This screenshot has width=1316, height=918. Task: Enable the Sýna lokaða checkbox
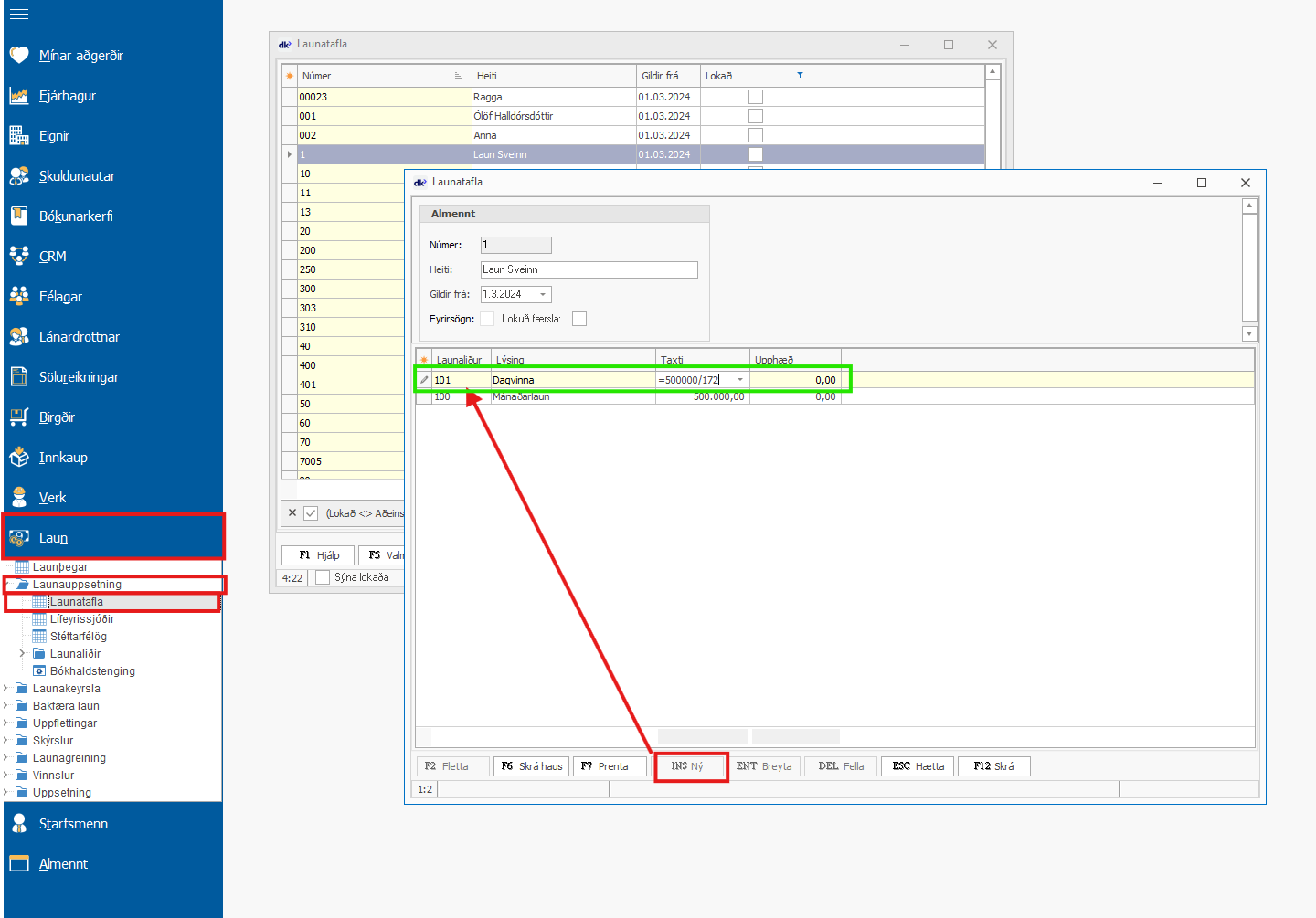(323, 577)
